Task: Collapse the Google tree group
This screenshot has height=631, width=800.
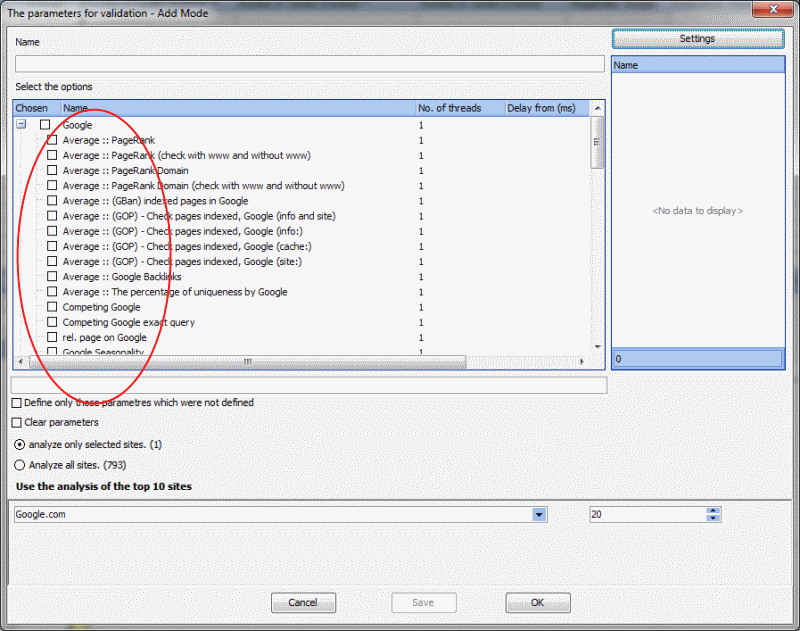Action: 21,125
